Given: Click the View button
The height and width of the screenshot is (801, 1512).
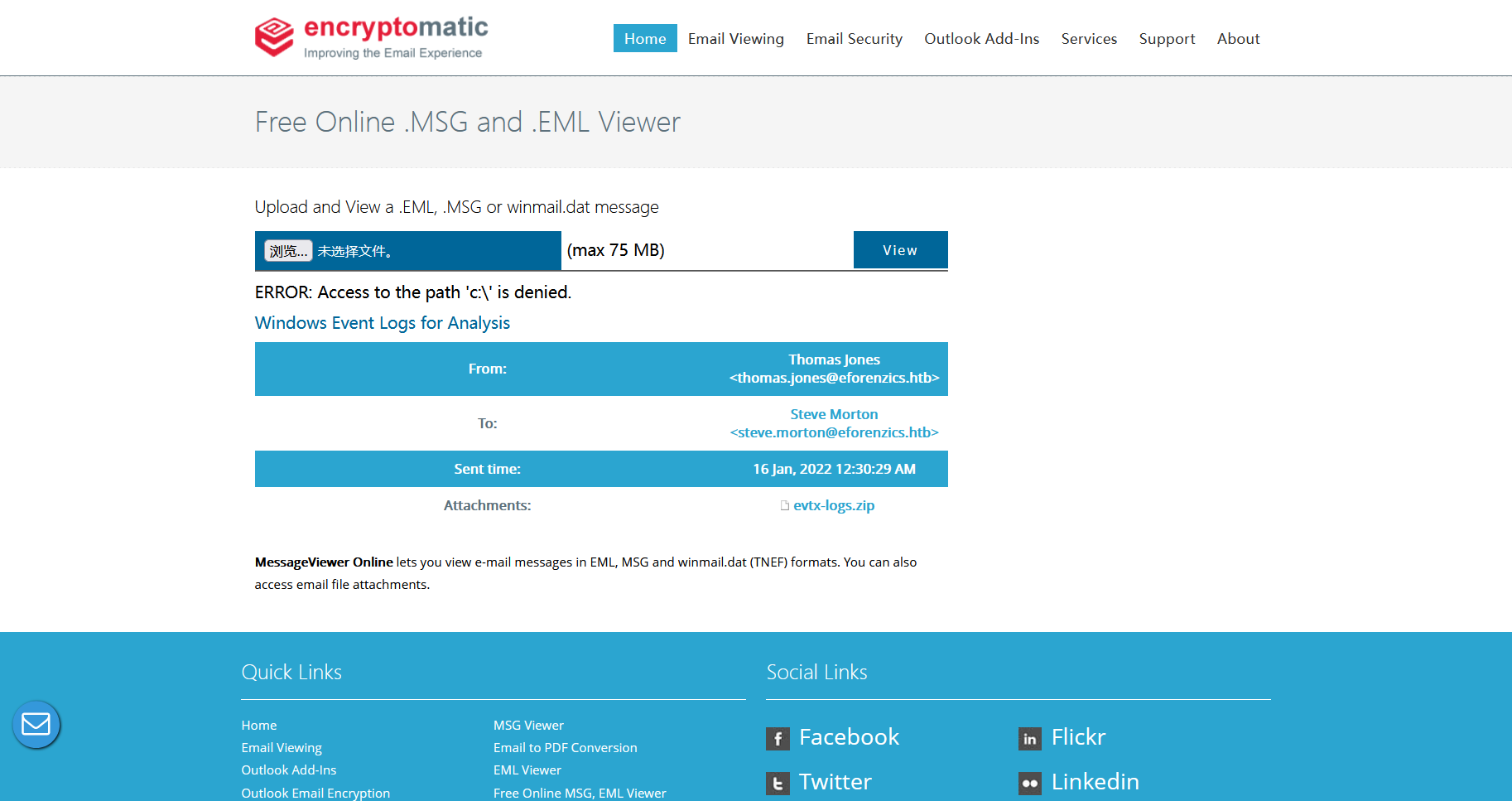Looking at the screenshot, I should point(900,250).
